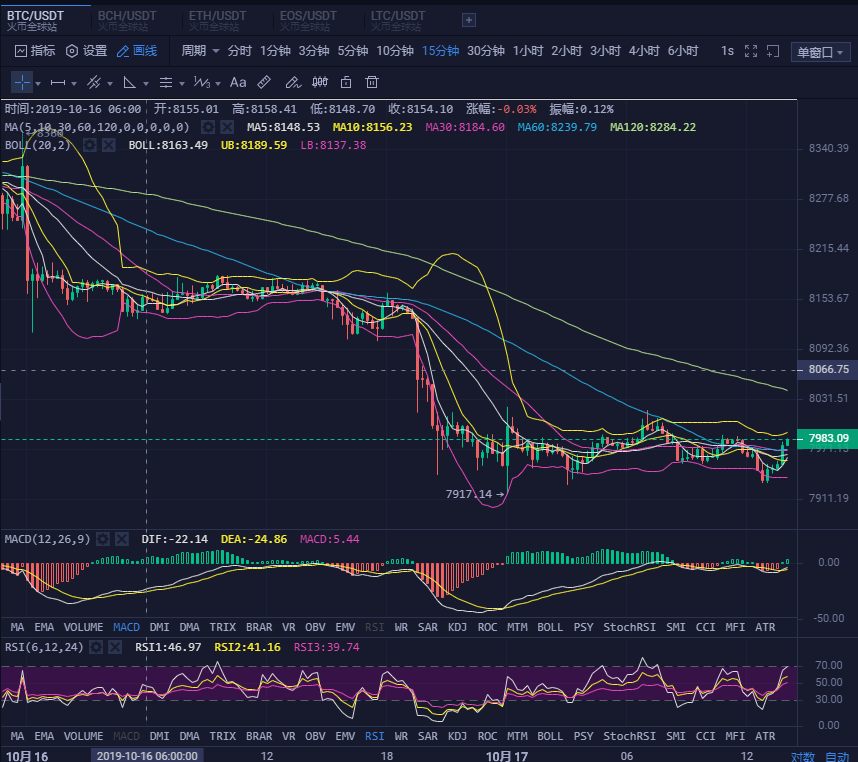
Task: Open the text annotation (Aa) tool
Action: [x=238, y=82]
